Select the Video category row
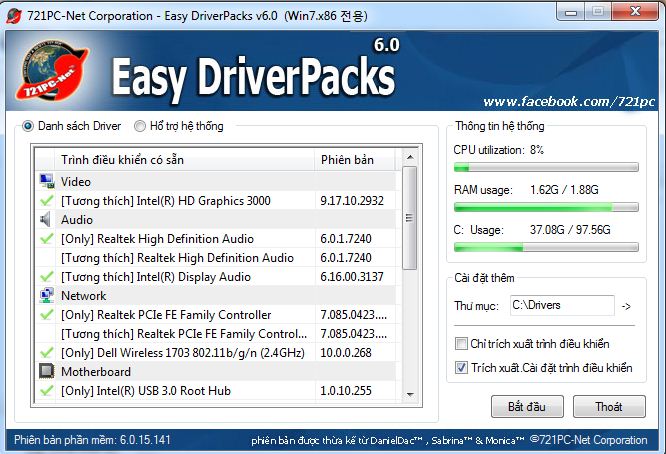The height and width of the screenshot is (454, 666). pos(216,181)
